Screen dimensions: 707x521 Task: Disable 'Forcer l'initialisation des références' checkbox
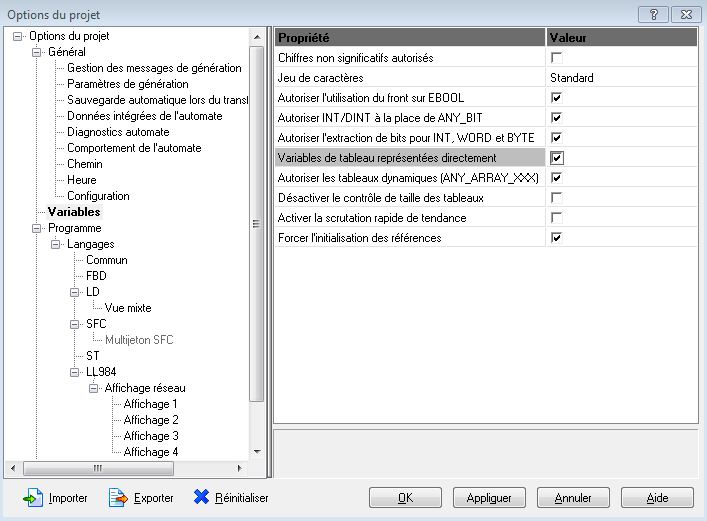tap(557, 238)
